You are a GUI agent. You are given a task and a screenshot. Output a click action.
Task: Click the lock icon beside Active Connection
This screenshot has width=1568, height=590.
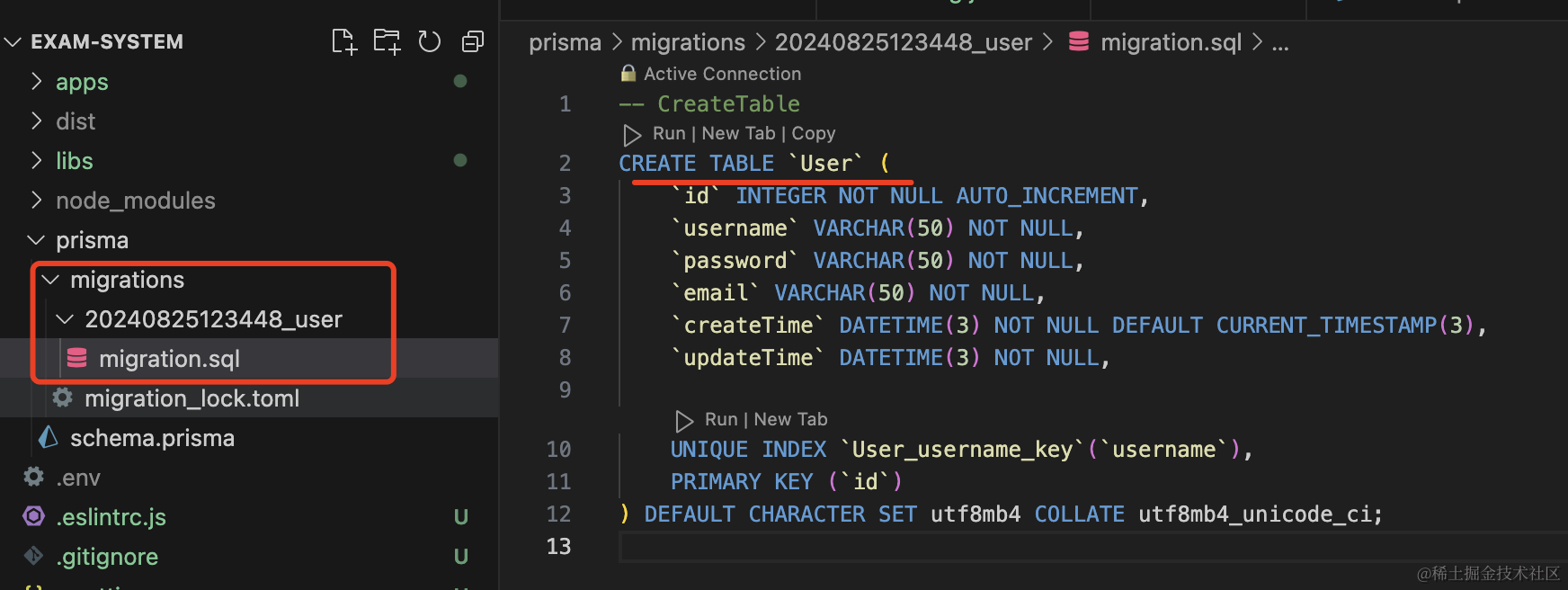coord(628,74)
